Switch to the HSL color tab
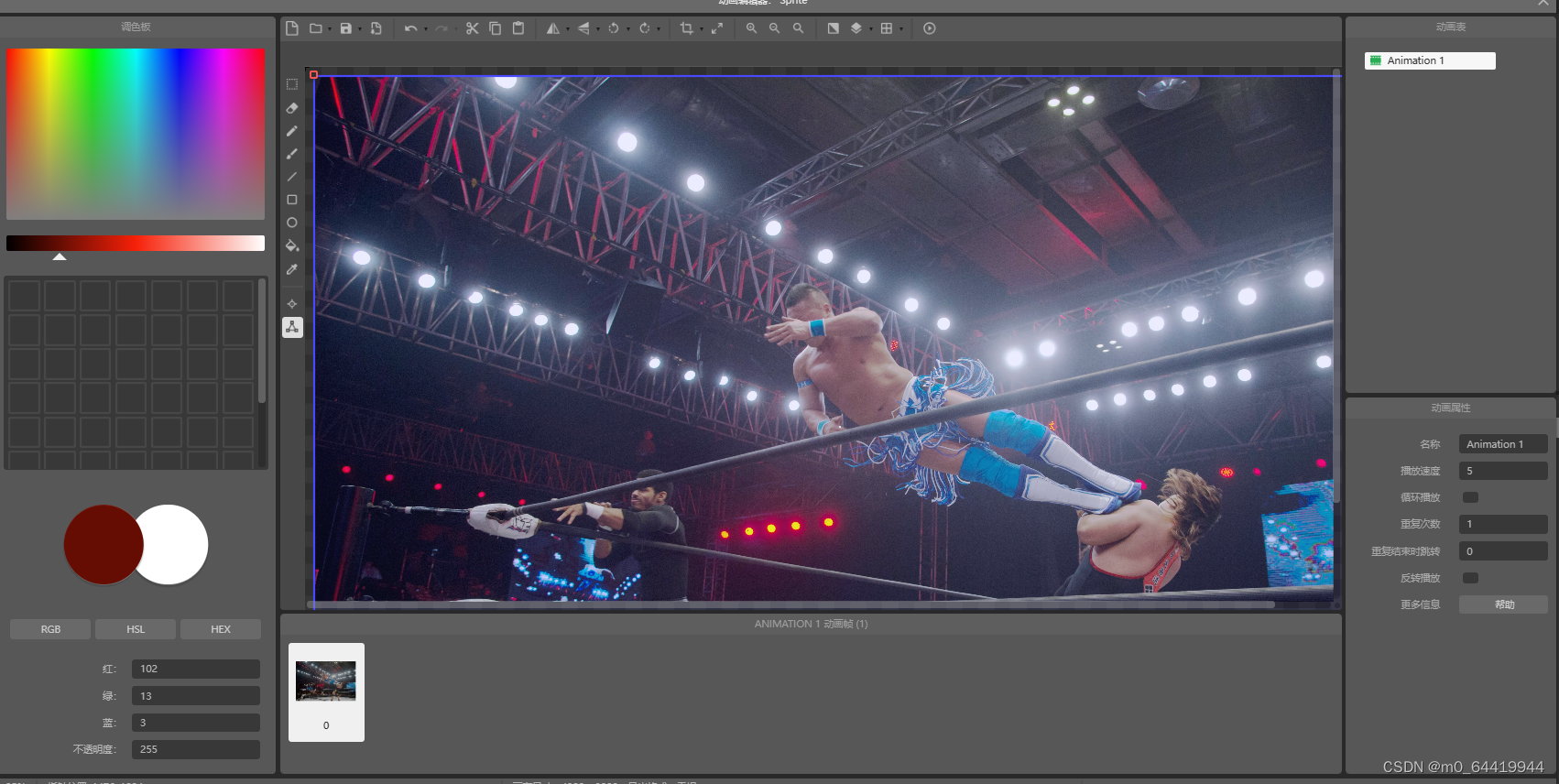 coord(136,629)
